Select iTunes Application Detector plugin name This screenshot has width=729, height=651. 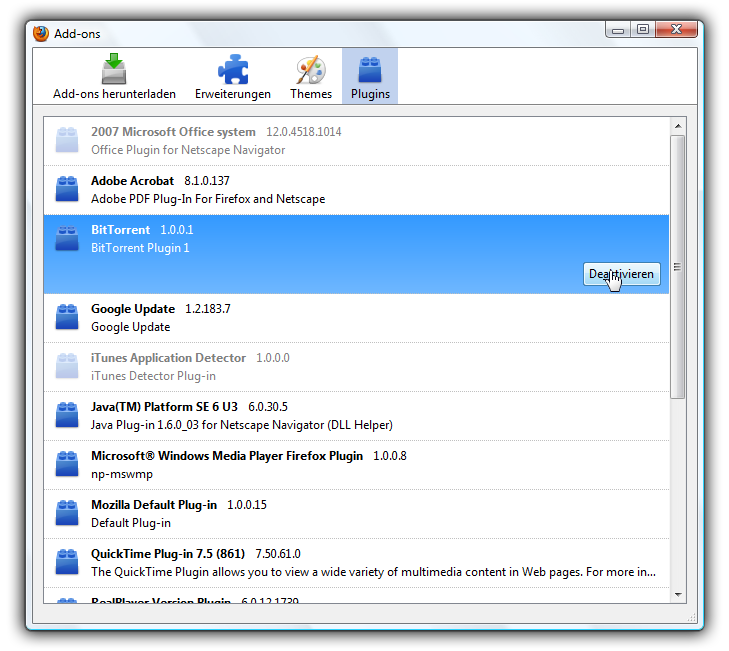tap(168, 358)
